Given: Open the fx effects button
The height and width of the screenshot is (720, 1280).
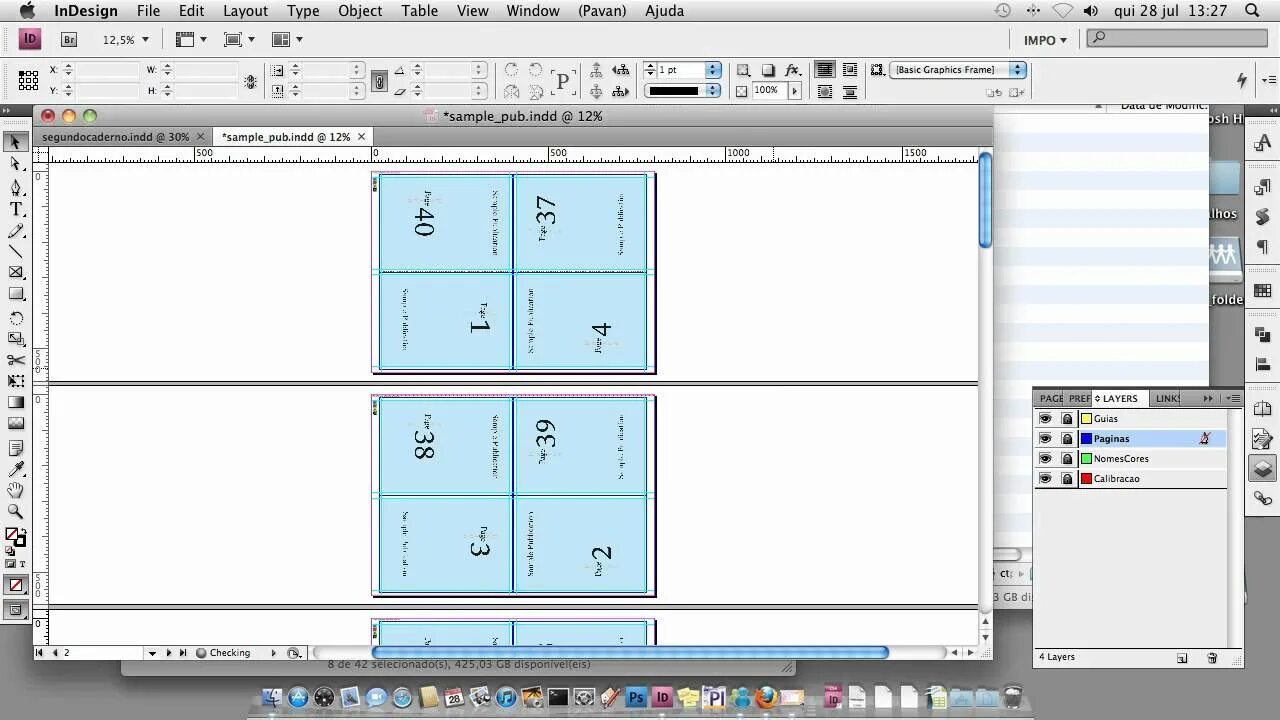Looking at the screenshot, I should (792, 70).
